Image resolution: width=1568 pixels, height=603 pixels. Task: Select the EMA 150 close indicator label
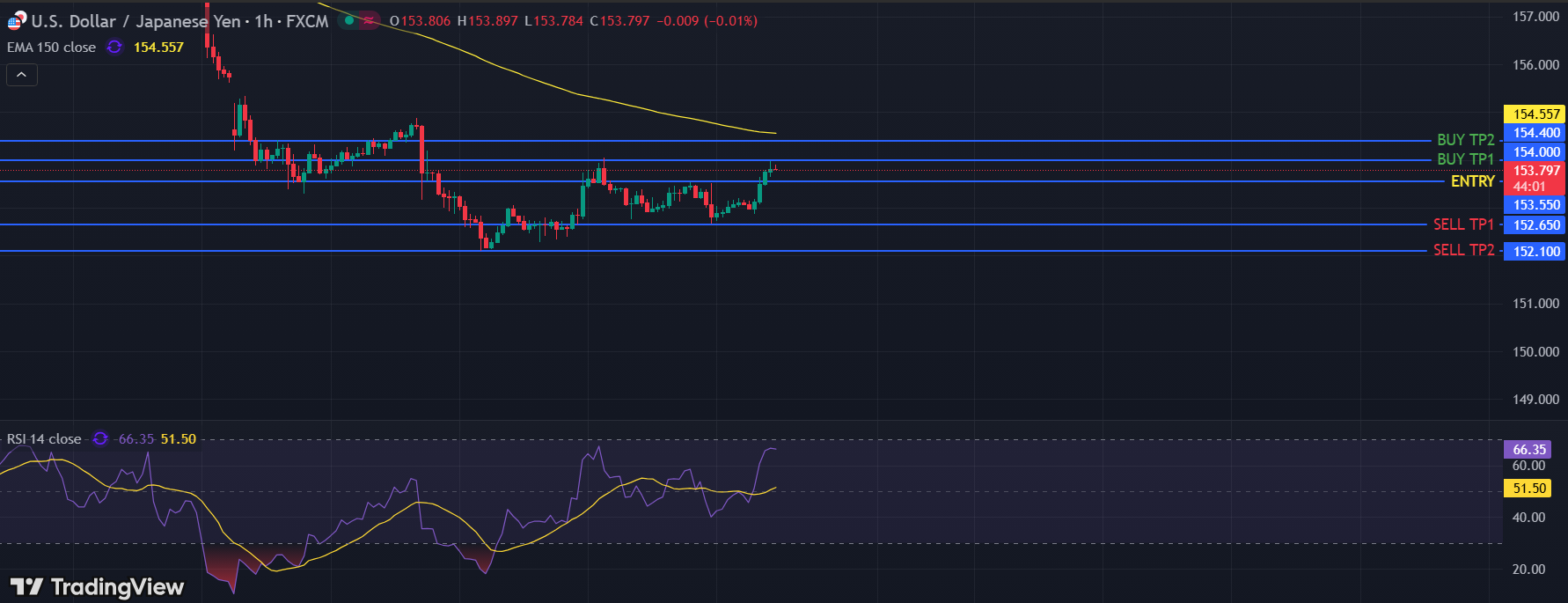(51, 48)
